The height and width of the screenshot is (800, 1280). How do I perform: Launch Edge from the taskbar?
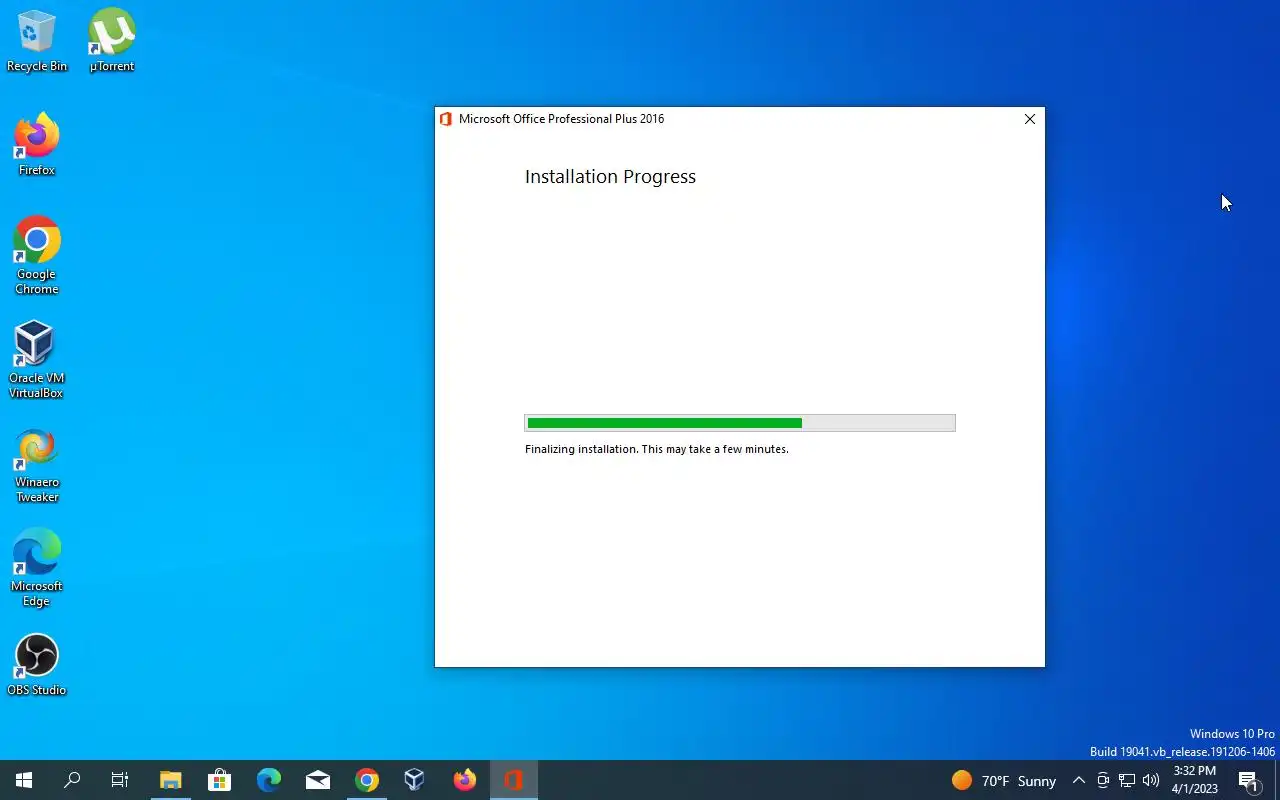click(x=268, y=780)
